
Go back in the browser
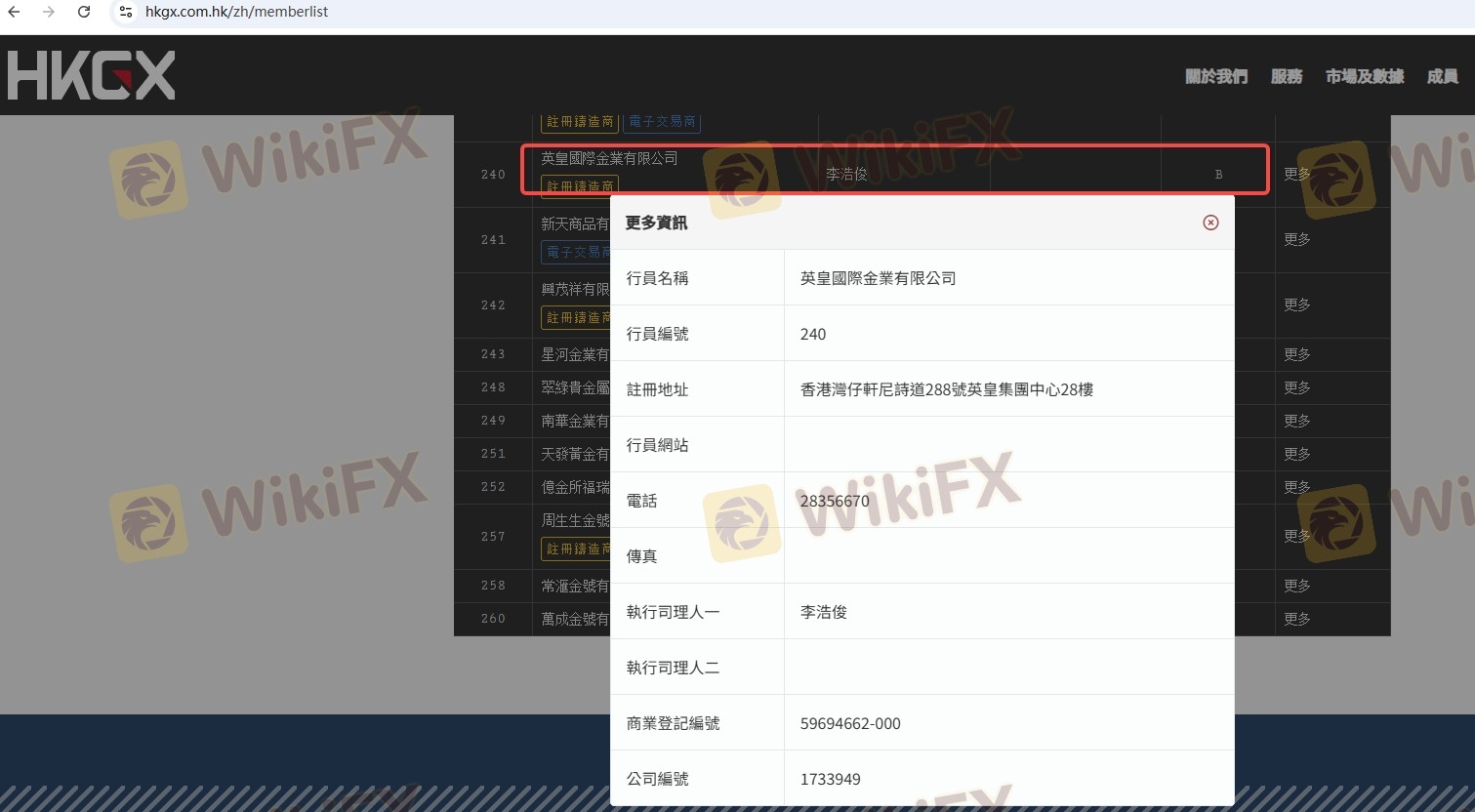[14, 12]
